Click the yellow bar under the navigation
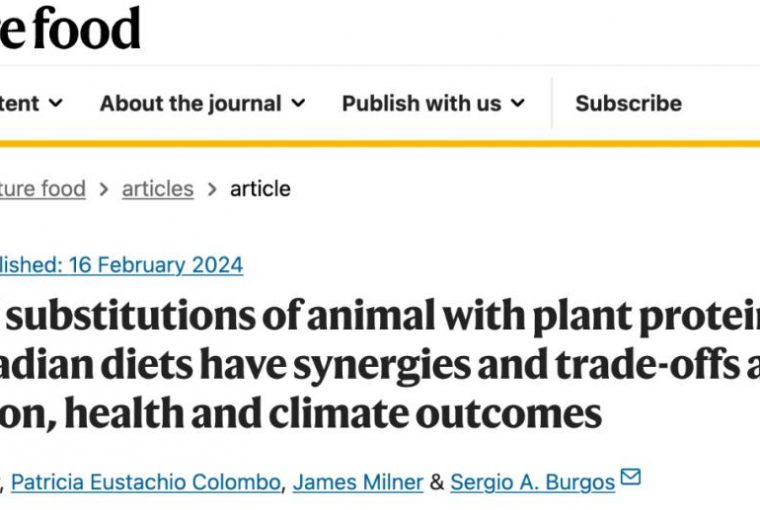This screenshot has width=760, height=510. 380,143
